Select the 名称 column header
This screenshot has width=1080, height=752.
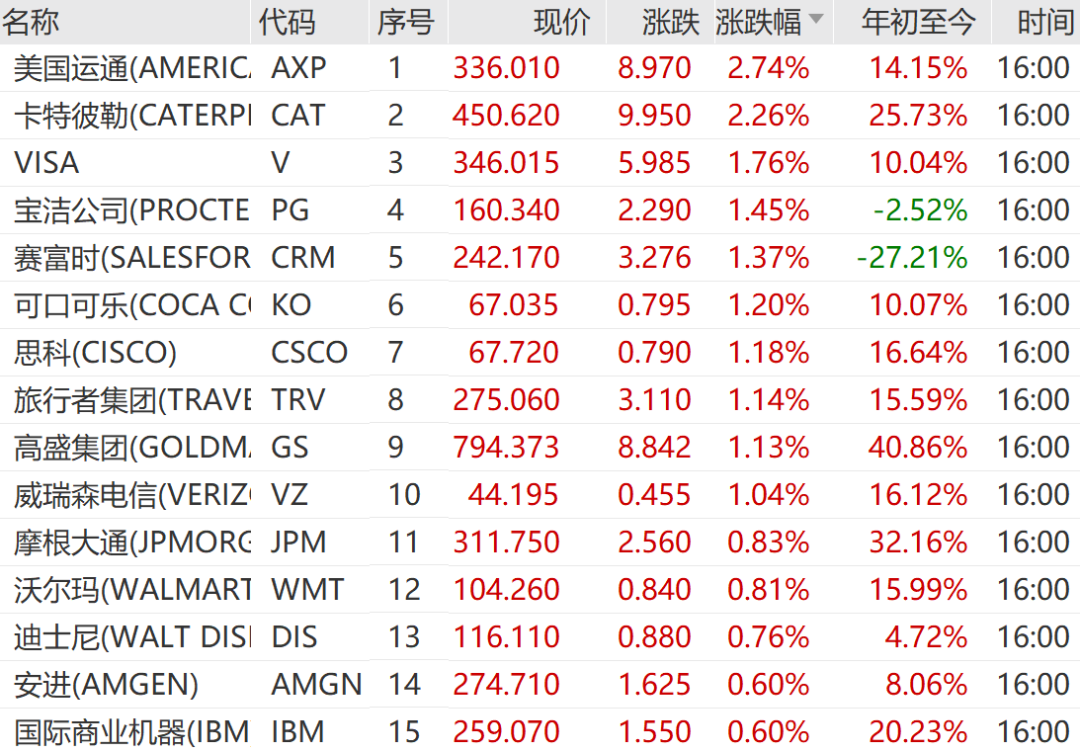pos(32,22)
